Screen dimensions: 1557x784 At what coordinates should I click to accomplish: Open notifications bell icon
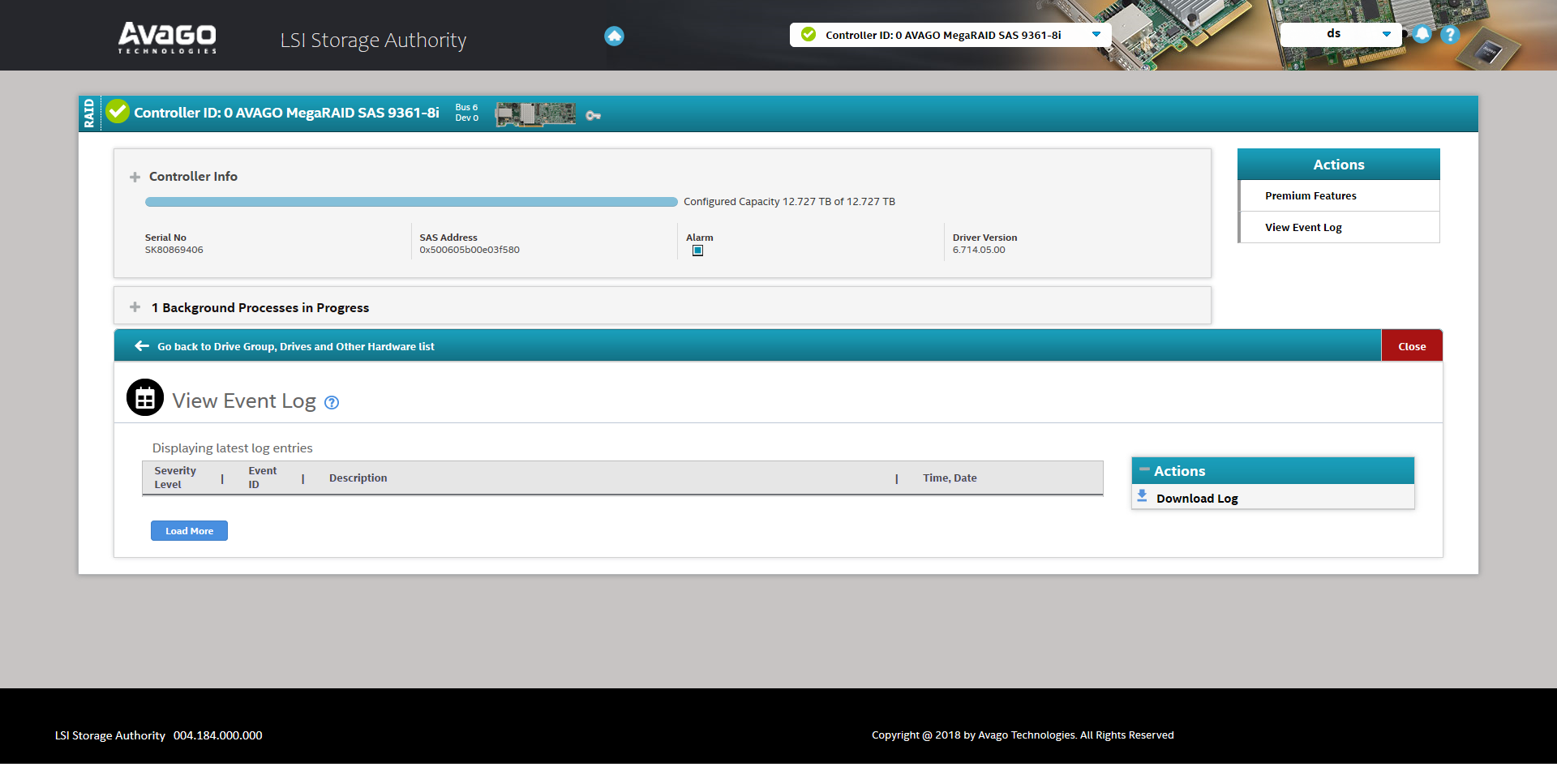coord(1422,34)
